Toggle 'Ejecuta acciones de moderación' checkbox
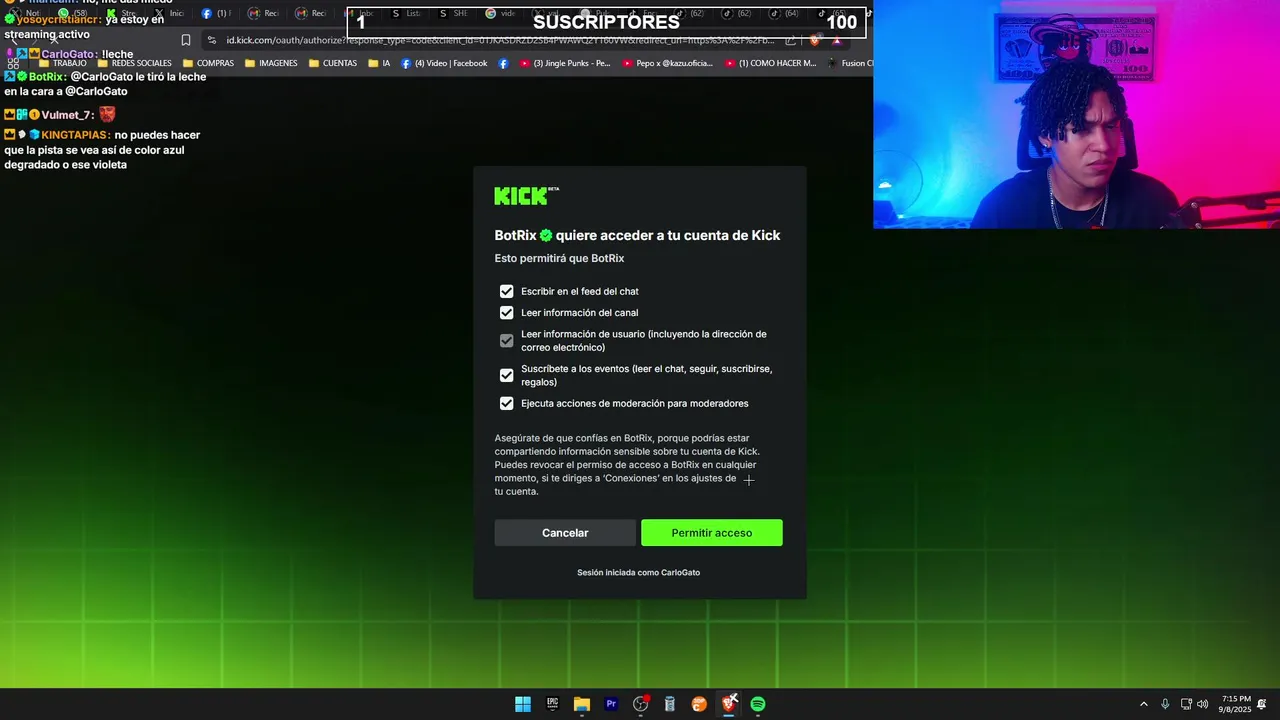Screen dimensions: 1280x720 tap(507, 403)
